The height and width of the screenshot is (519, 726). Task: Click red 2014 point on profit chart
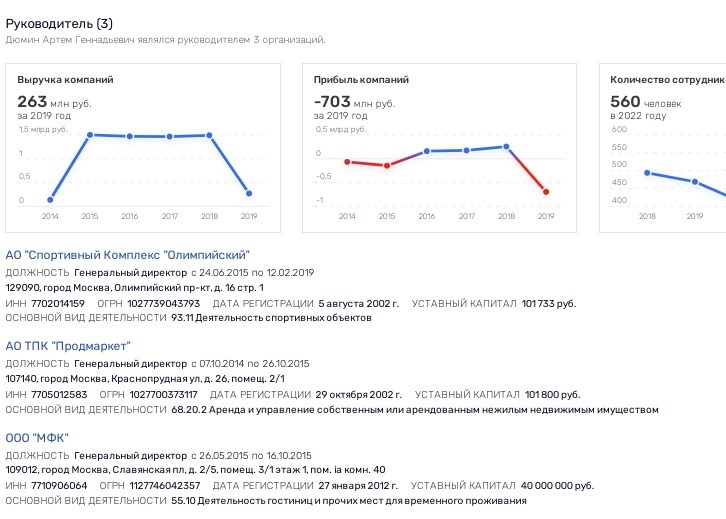(347, 161)
